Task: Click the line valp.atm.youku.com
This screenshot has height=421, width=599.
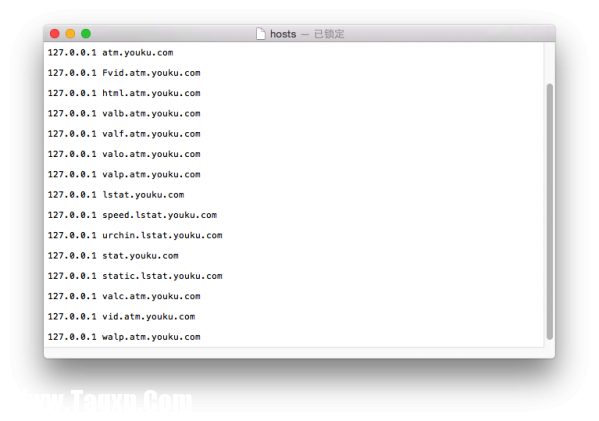Action: coord(124,175)
